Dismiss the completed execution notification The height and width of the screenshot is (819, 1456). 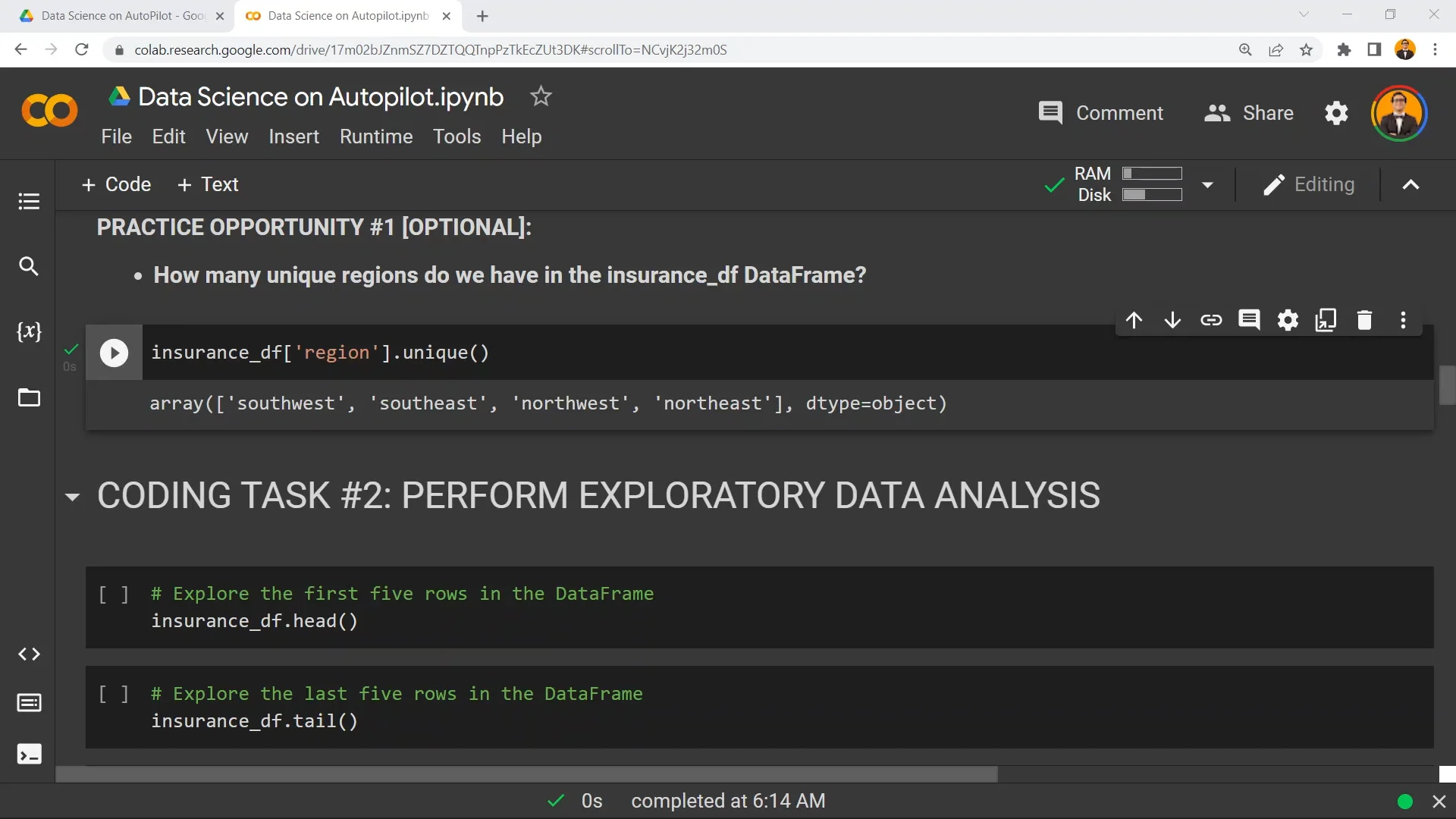click(x=1438, y=801)
